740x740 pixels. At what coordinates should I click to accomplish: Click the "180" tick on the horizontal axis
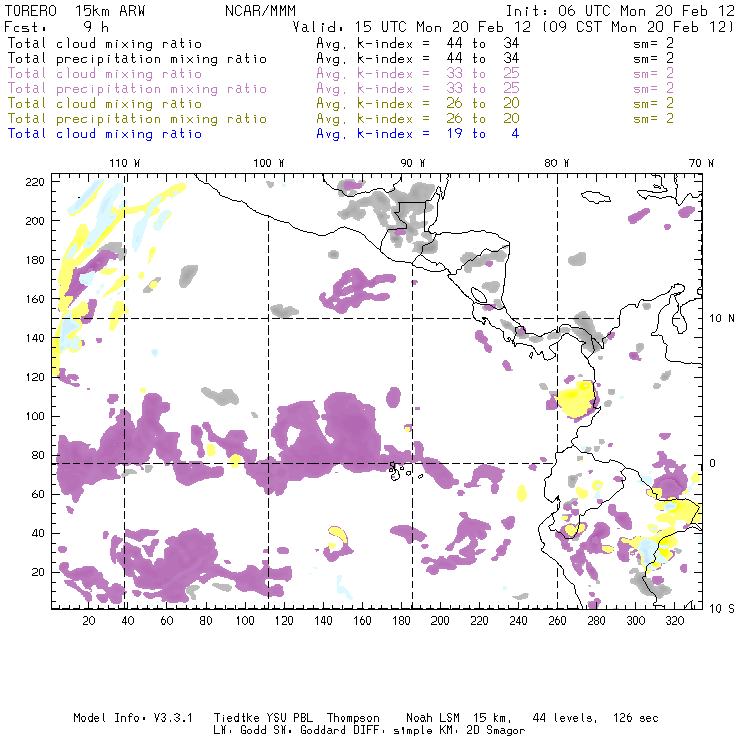tap(401, 621)
